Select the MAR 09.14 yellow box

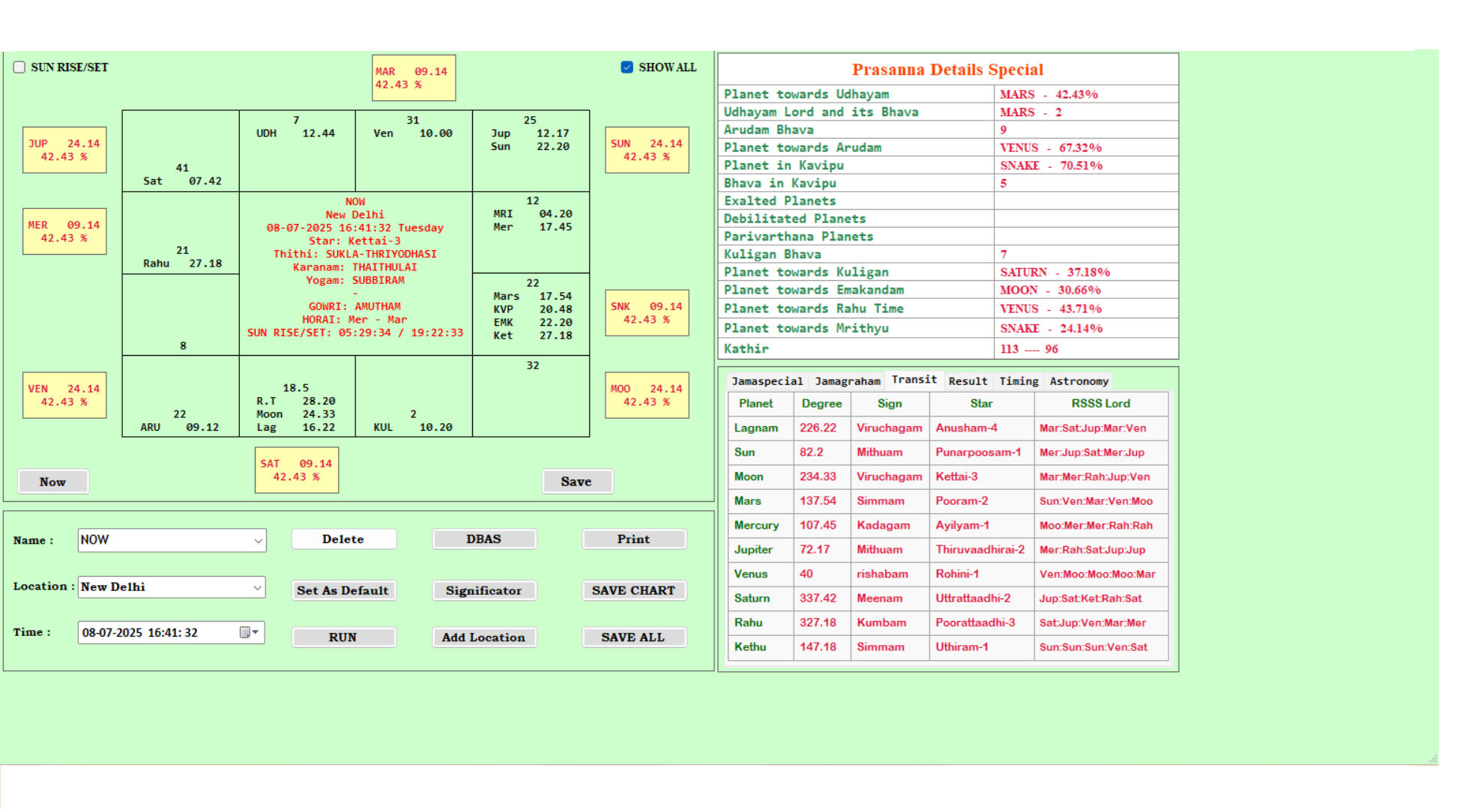click(414, 78)
